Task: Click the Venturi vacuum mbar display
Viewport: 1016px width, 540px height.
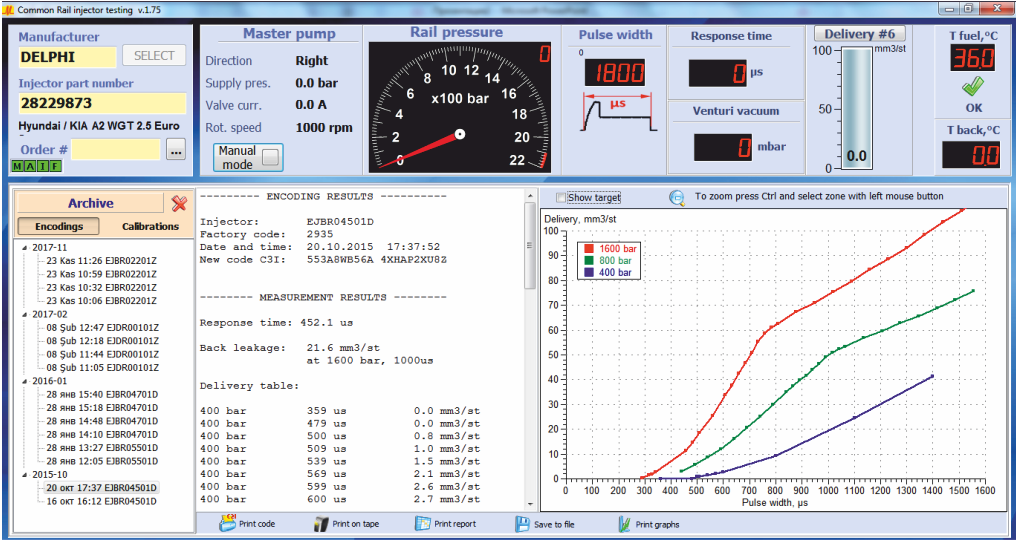Action: tap(723, 147)
